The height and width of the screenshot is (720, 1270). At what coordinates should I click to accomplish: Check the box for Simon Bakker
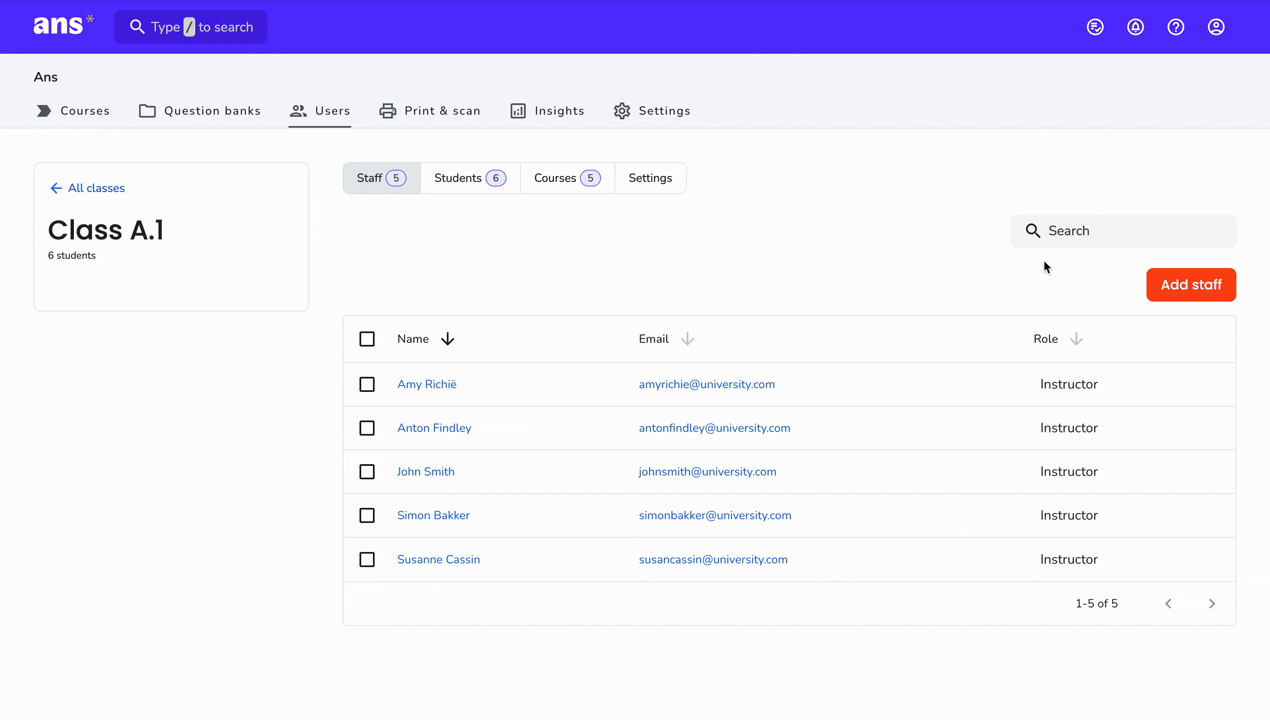tap(367, 516)
